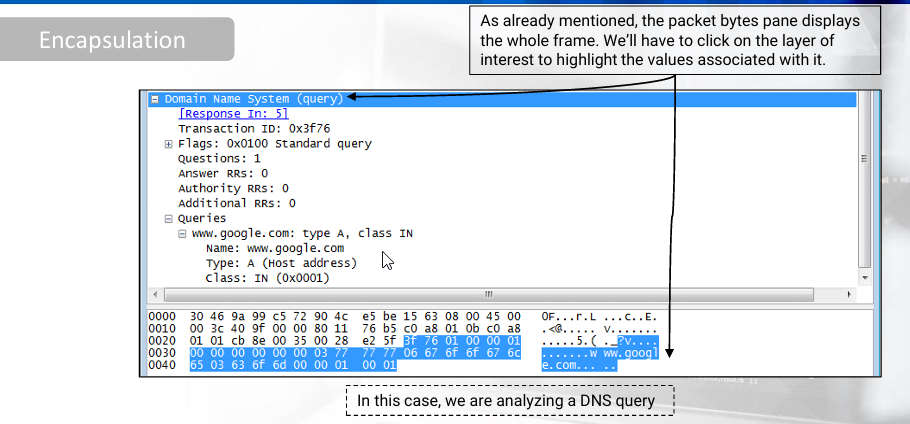The height and width of the screenshot is (424, 910).
Task: Click the highlighted hex bytes in row 0030
Action: click(x=355, y=353)
